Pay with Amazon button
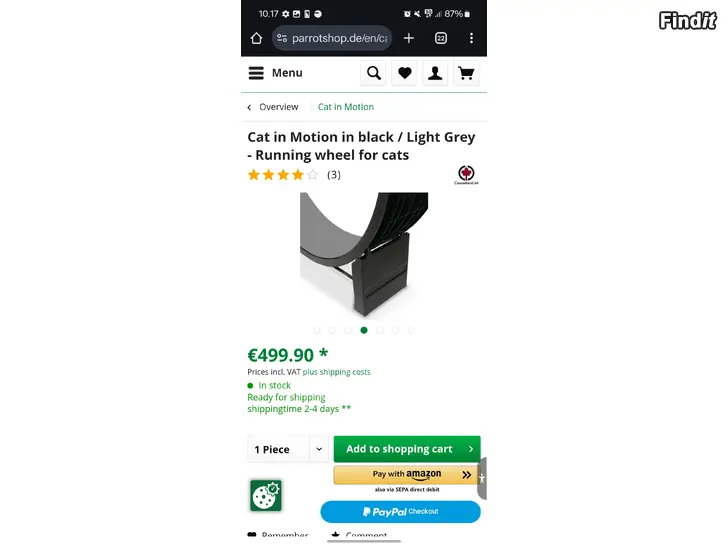 click(x=407, y=474)
